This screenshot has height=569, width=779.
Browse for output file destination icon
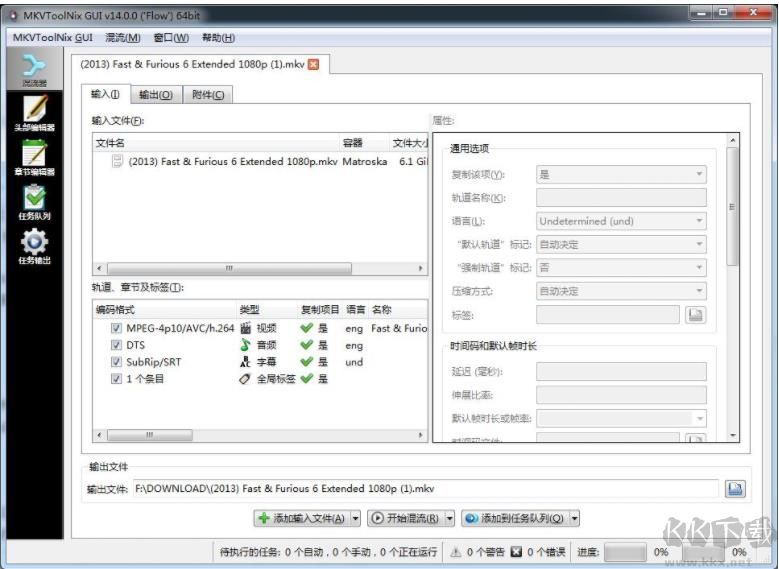pos(735,488)
